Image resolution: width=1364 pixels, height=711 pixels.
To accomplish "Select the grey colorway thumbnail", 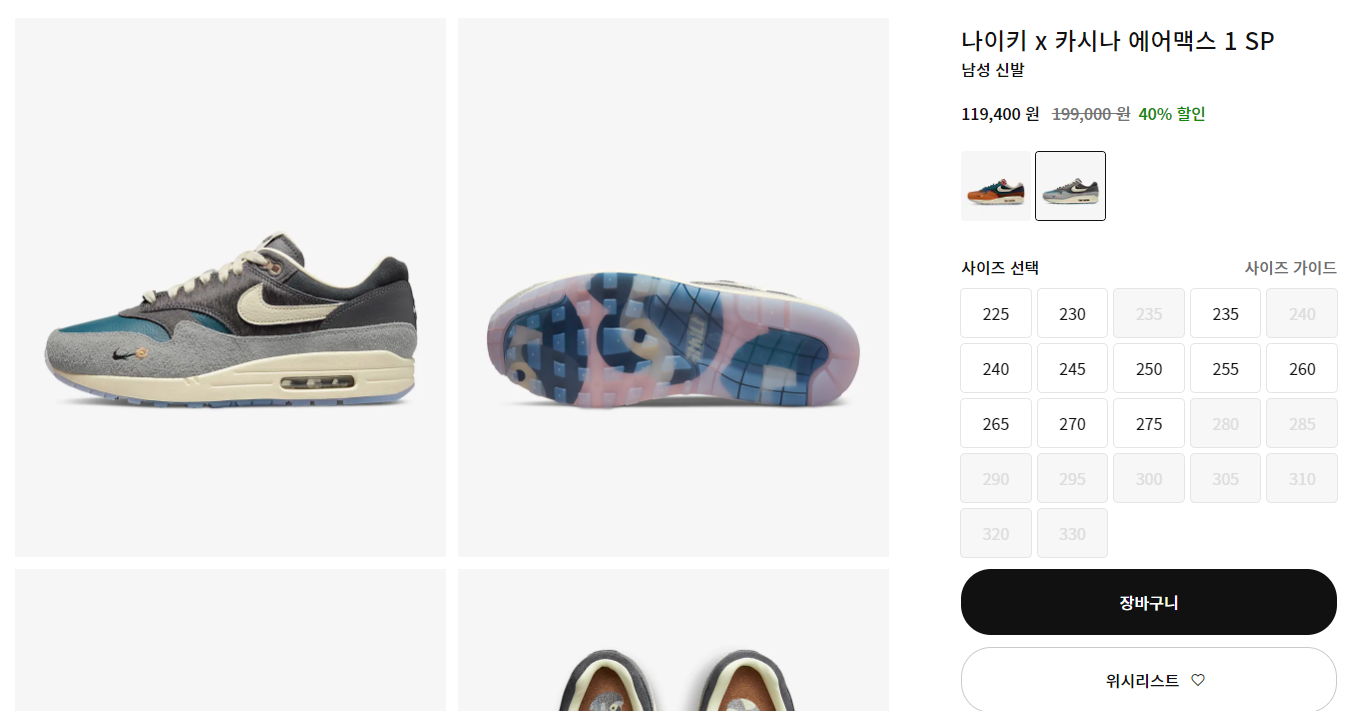I will [1070, 186].
